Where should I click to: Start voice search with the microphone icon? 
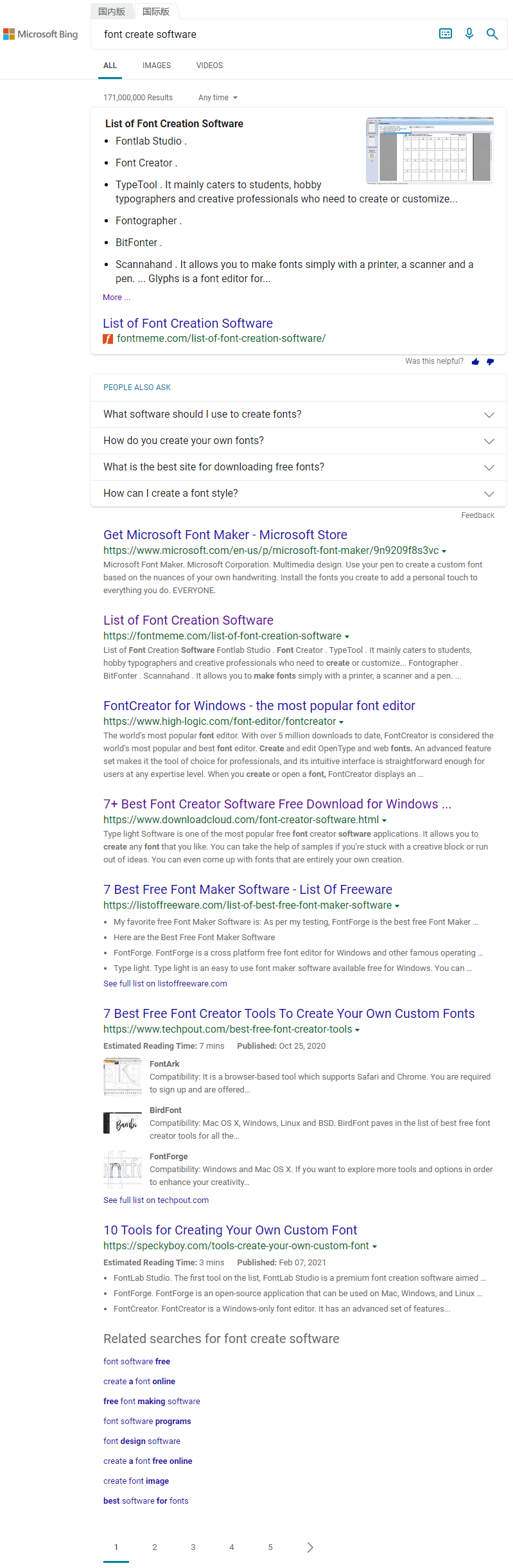coord(469,34)
